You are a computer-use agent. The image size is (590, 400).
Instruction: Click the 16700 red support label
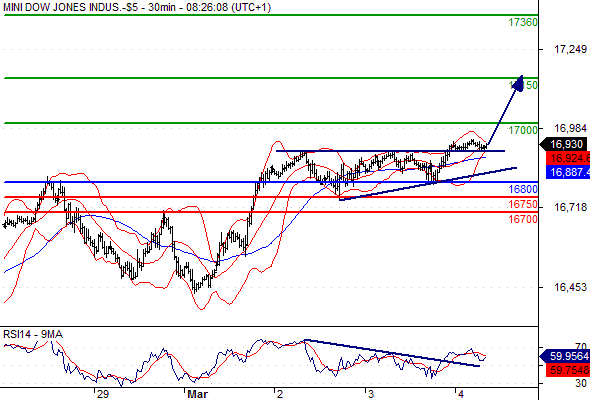(x=523, y=219)
